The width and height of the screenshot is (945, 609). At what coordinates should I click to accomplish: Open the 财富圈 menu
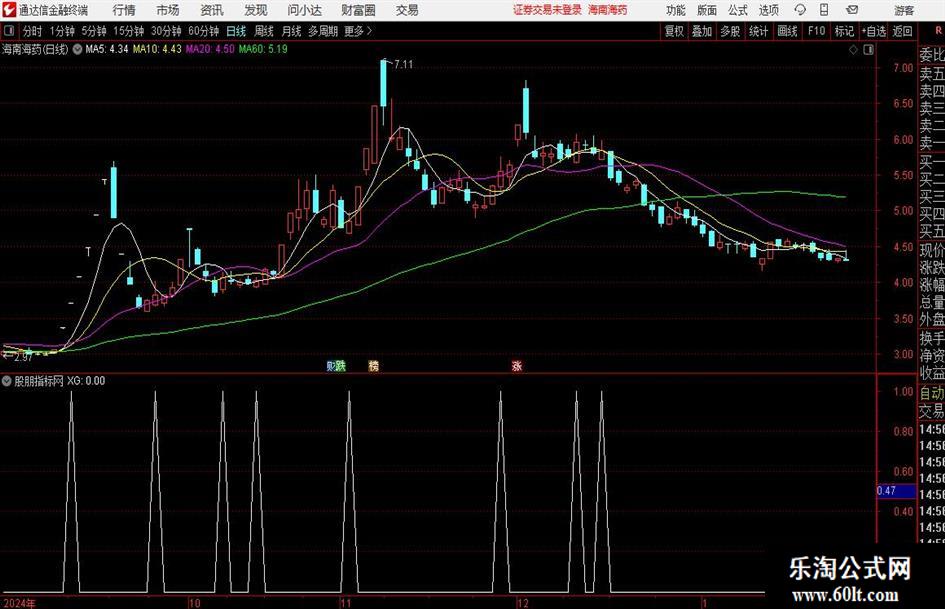coord(358,10)
